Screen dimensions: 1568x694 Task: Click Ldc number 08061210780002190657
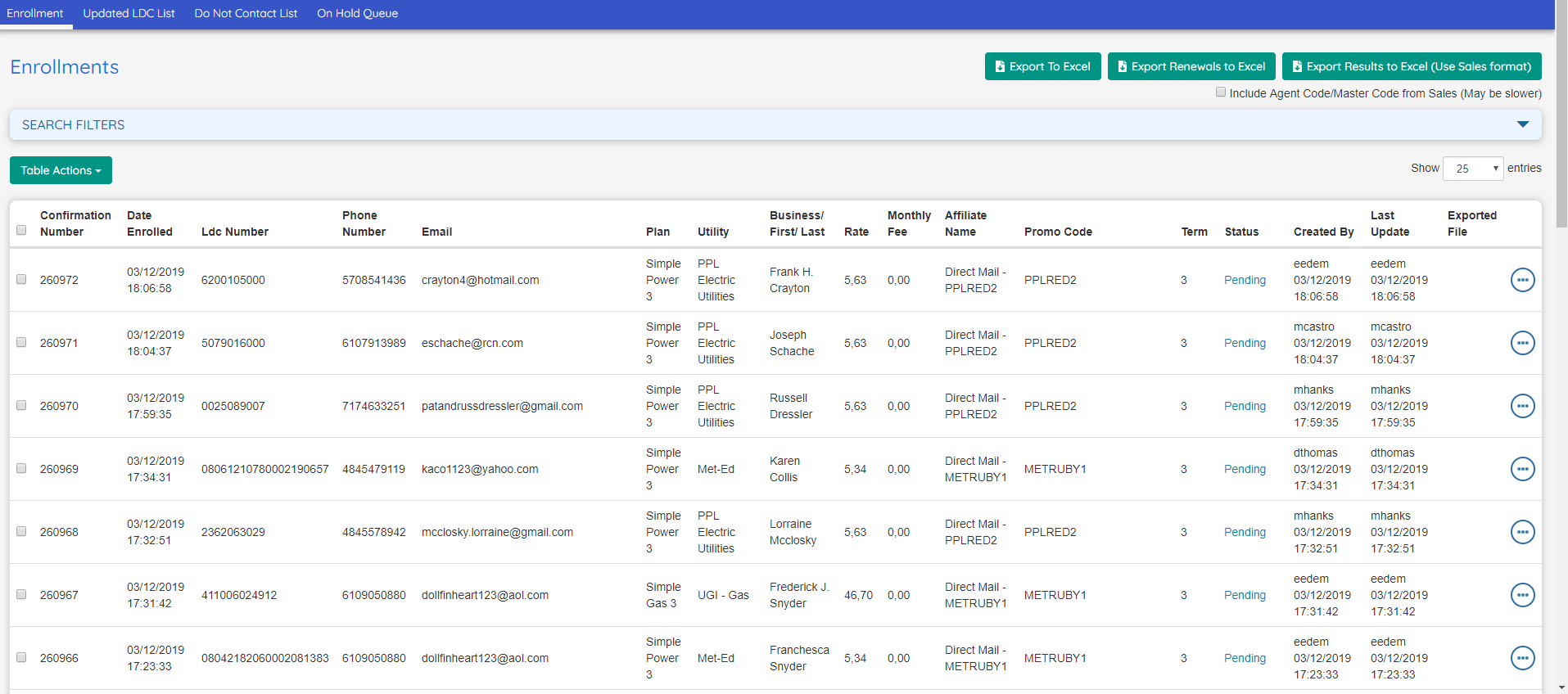264,469
